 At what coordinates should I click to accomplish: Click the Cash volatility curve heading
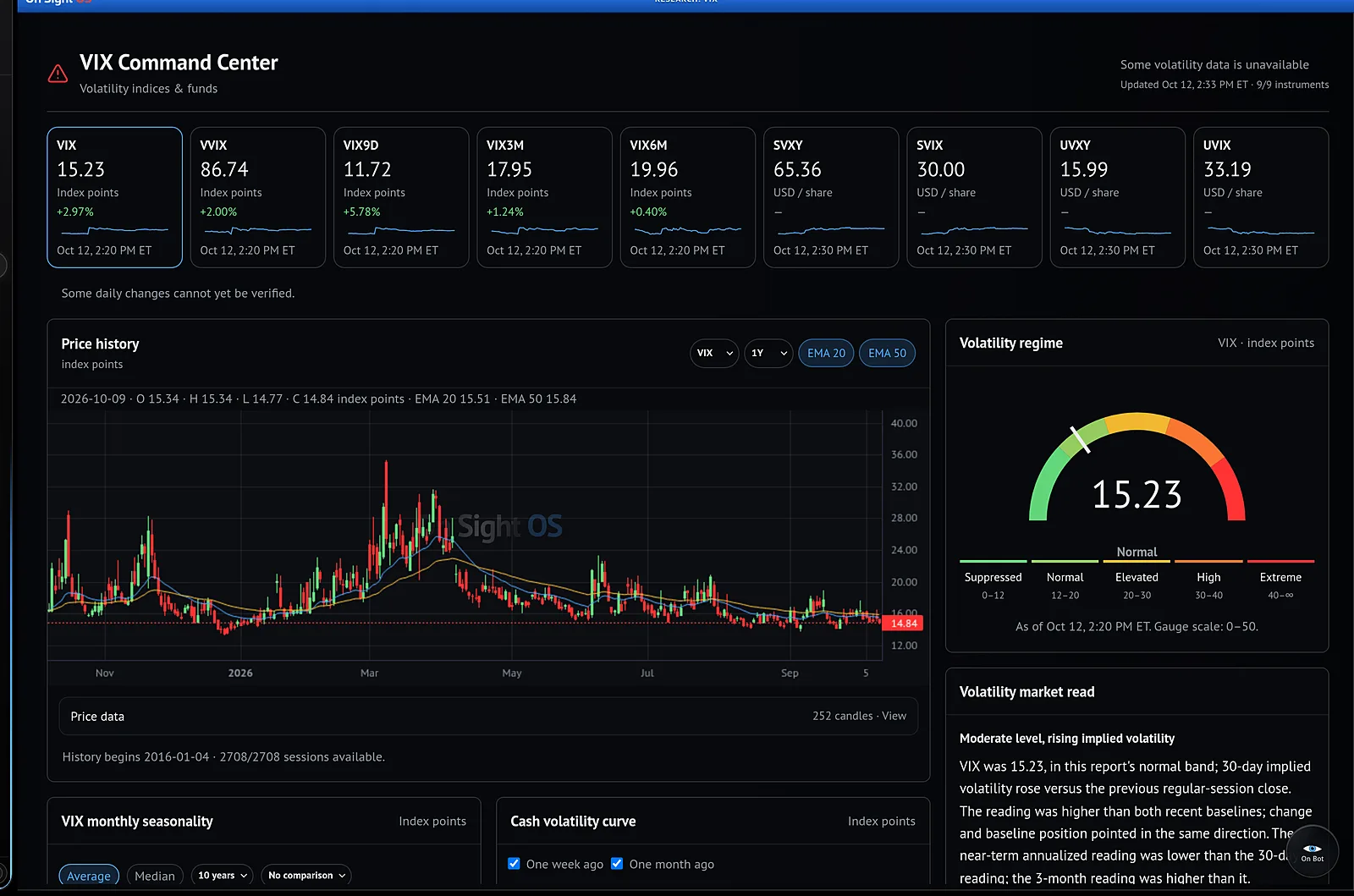[x=573, y=822]
